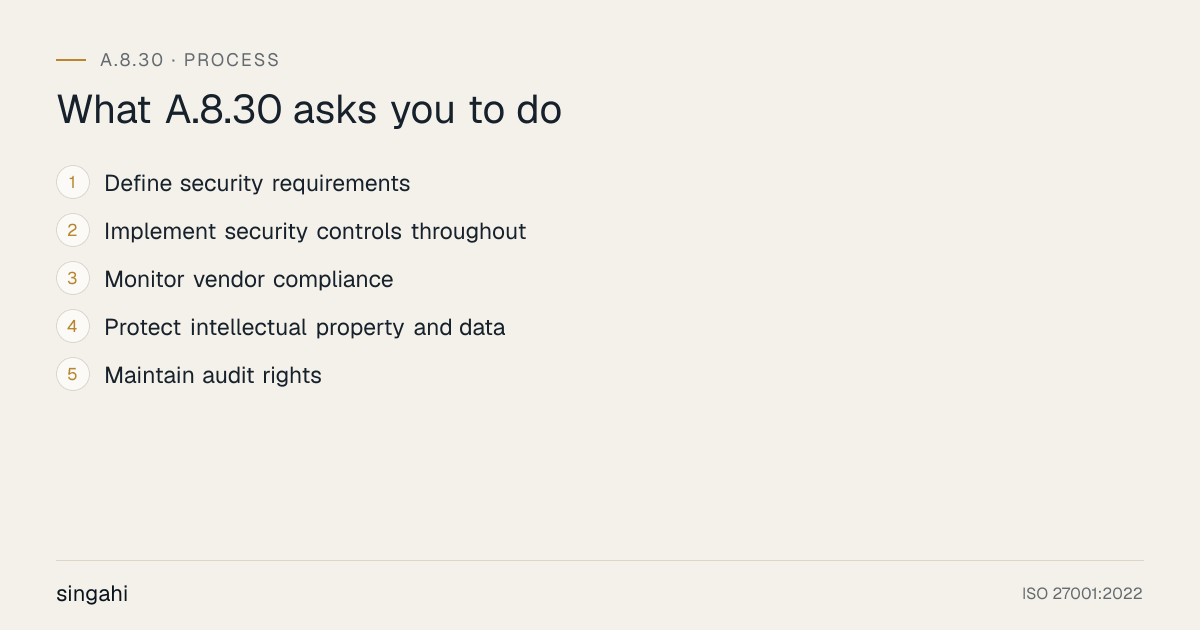Image resolution: width=1200 pixels, height=630 pixels.
Task: Click the number 3 circle badge
Action: tap(73, 278)
